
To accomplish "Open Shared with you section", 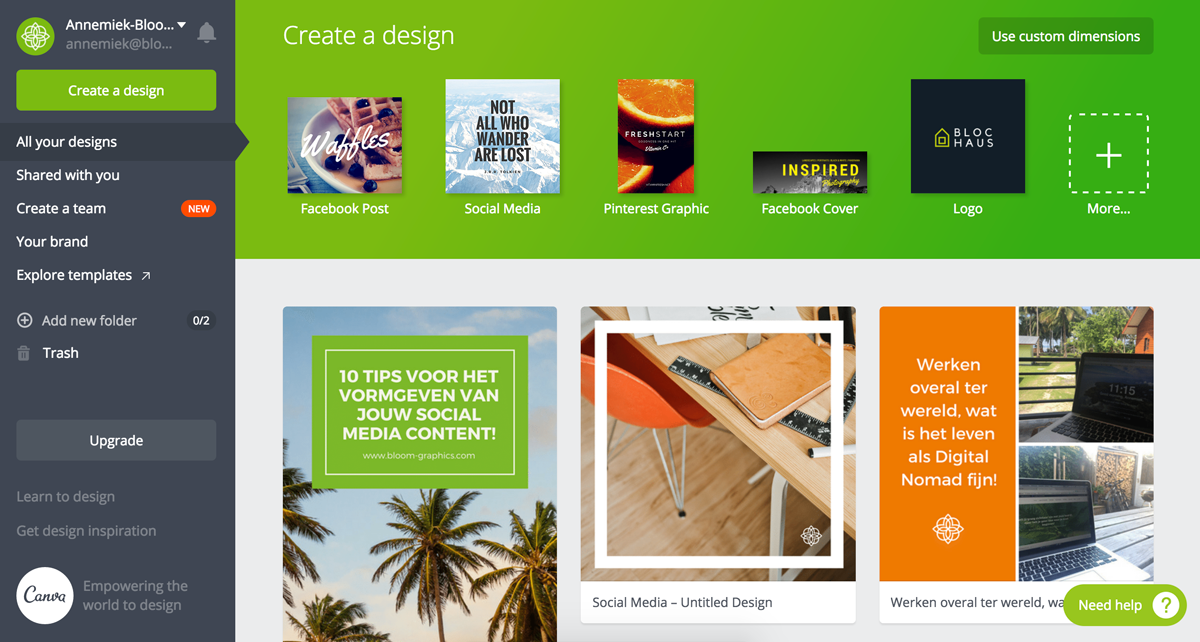I will coord(68,175).
